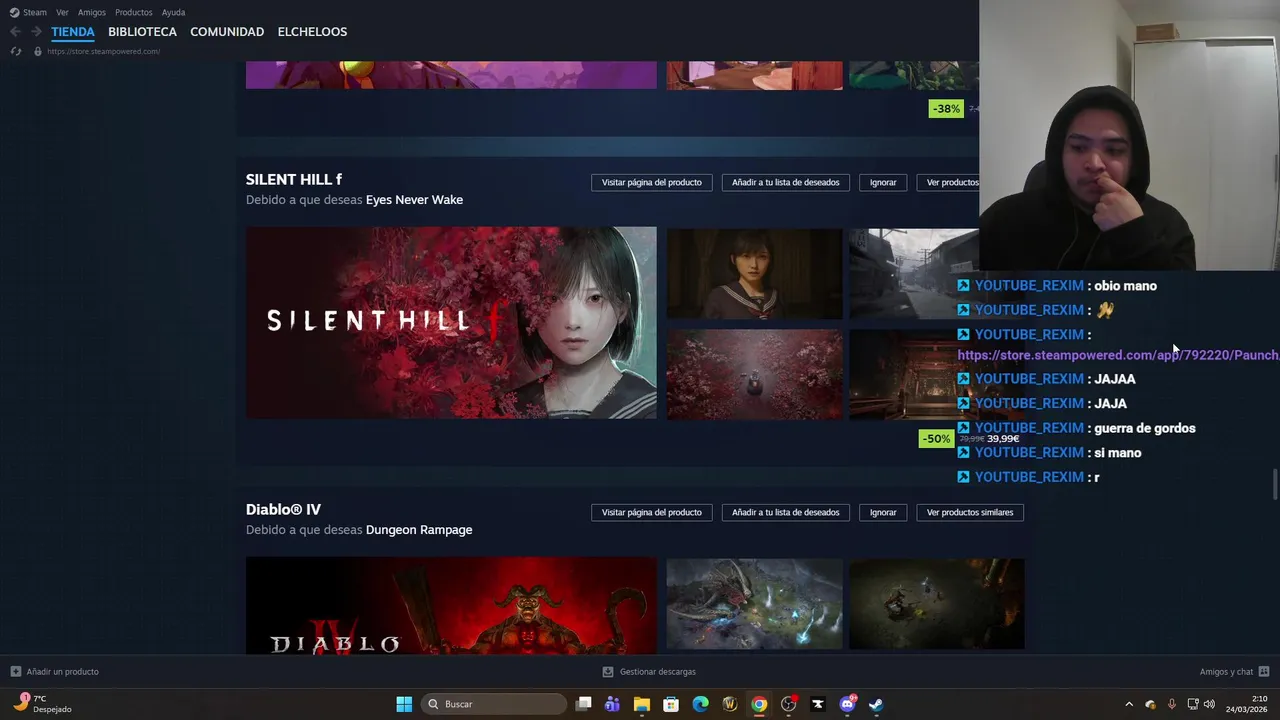Viewport: 1280px width, 720px height.
Task: Open Microsoft Store from the taskbar
Action: pos(671,704)
